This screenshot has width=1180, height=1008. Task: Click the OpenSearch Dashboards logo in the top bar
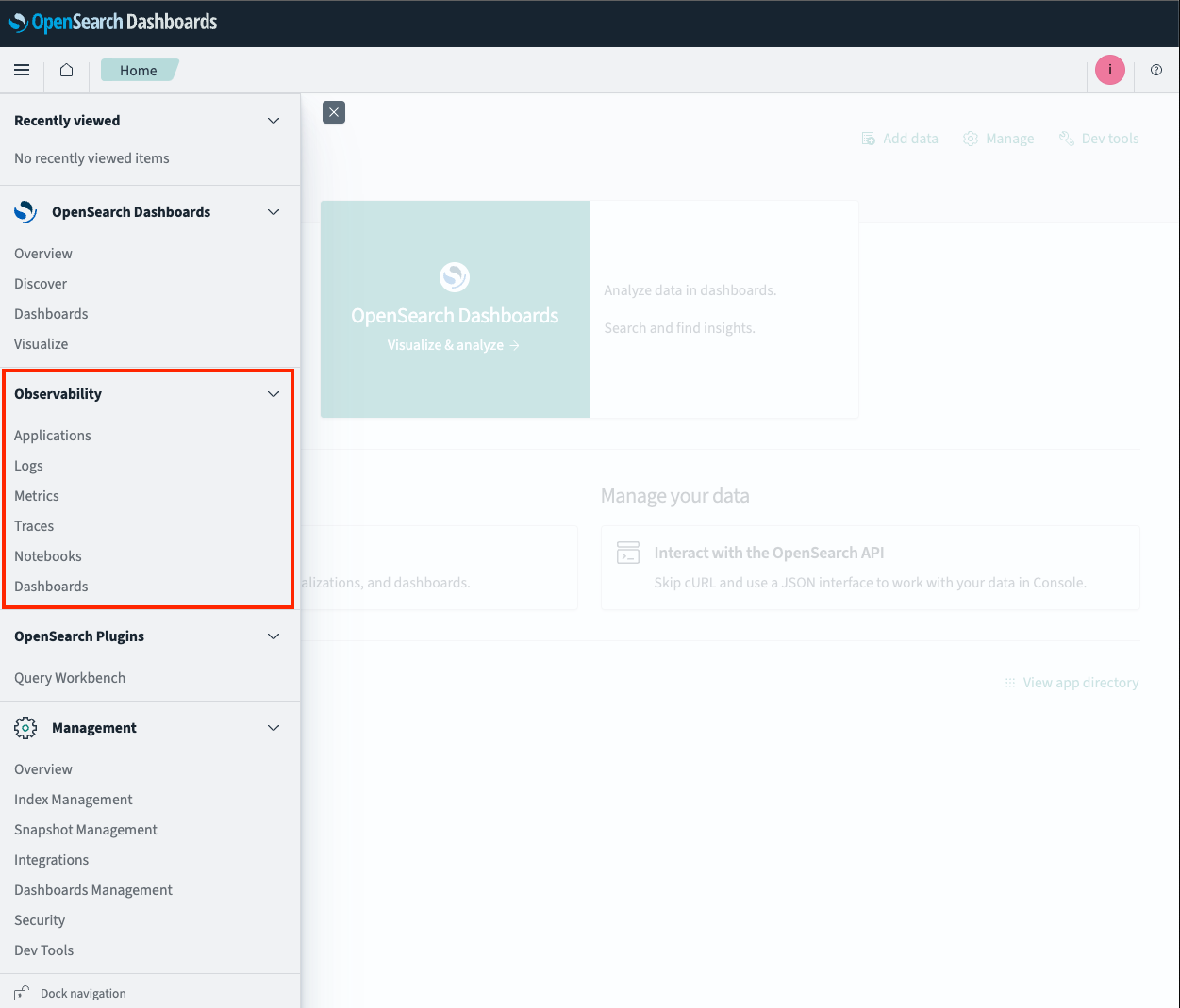coord(113,23)
